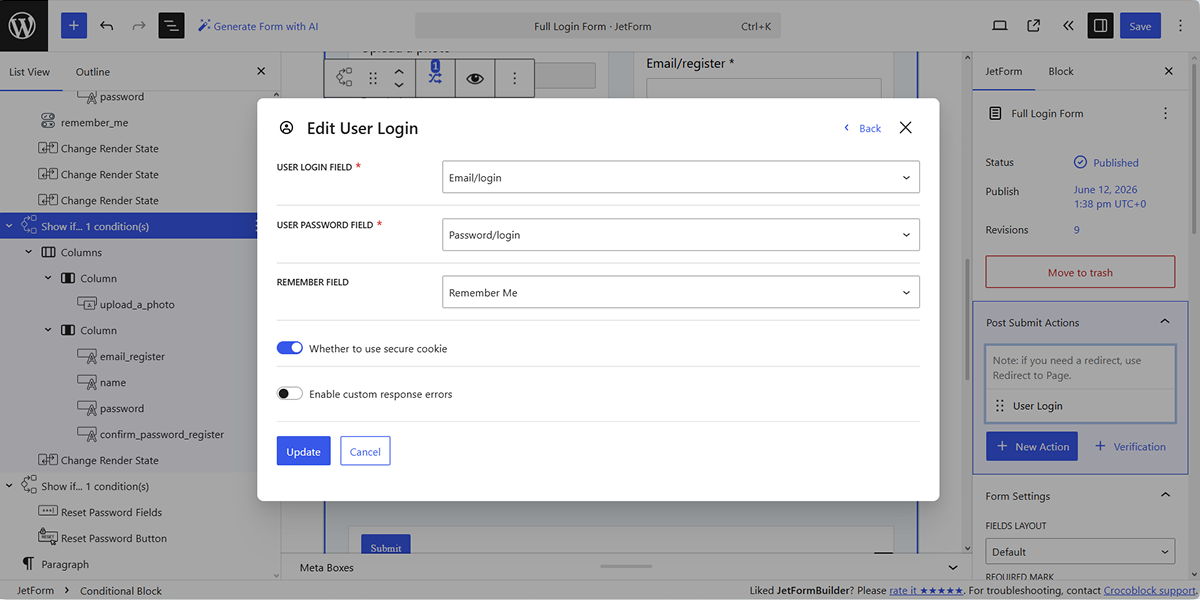The height and width of the screenshot is (600, 1200).
Task: Click the block drag handle icon
Action: pos(373,78)
